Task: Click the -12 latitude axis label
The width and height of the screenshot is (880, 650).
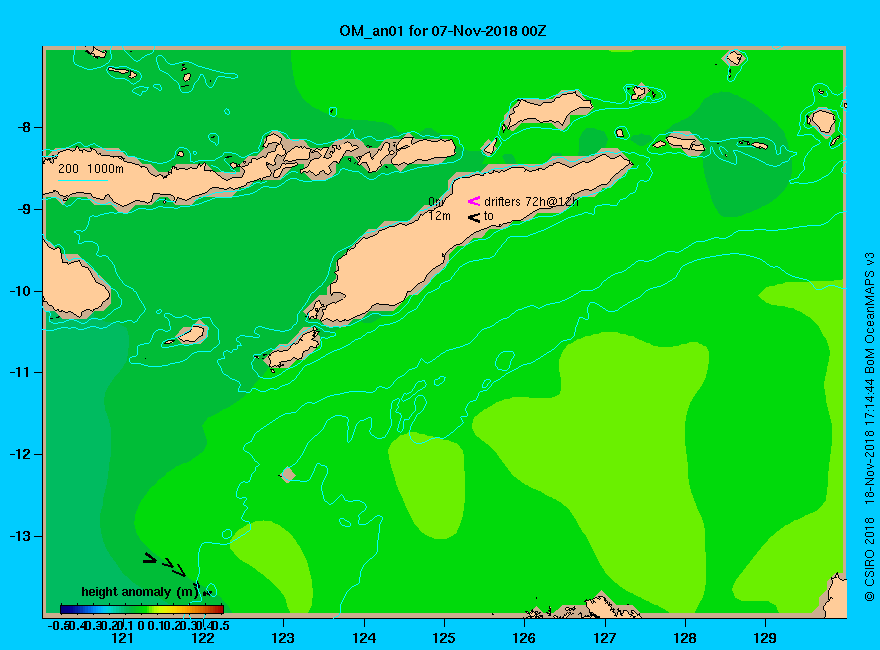Action: (x=20, y=454)
